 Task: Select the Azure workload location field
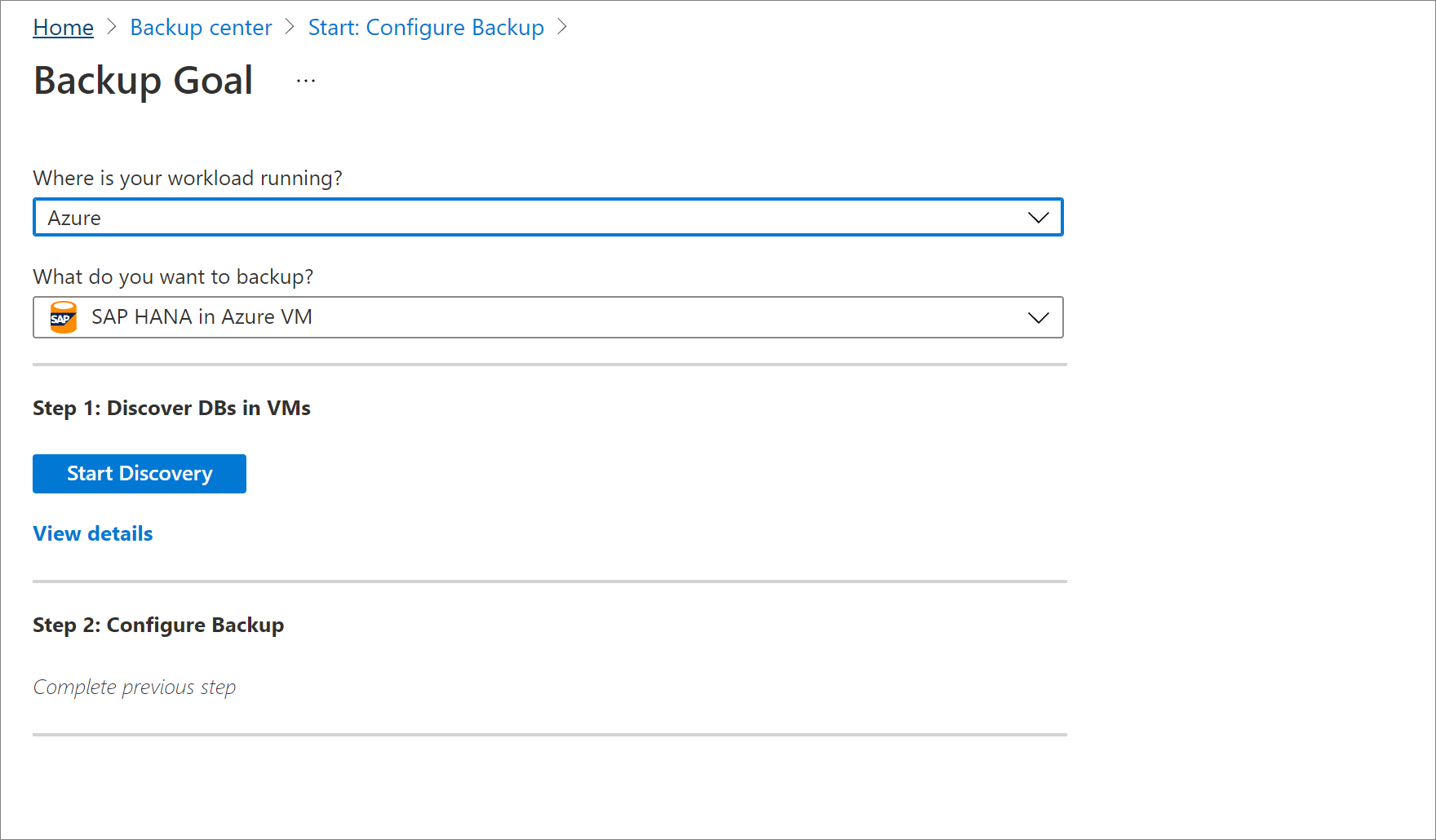pos(326,217)
